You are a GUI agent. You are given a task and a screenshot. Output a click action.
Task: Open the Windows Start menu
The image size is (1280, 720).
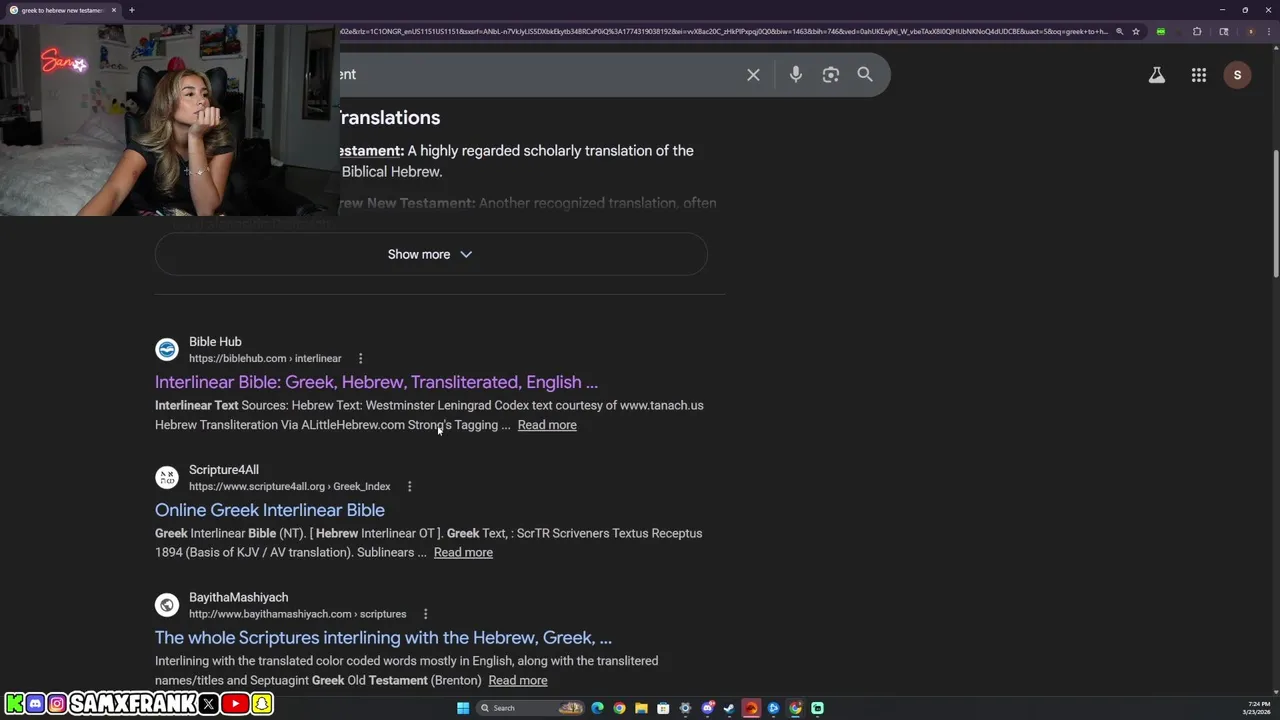click(463, 708)
